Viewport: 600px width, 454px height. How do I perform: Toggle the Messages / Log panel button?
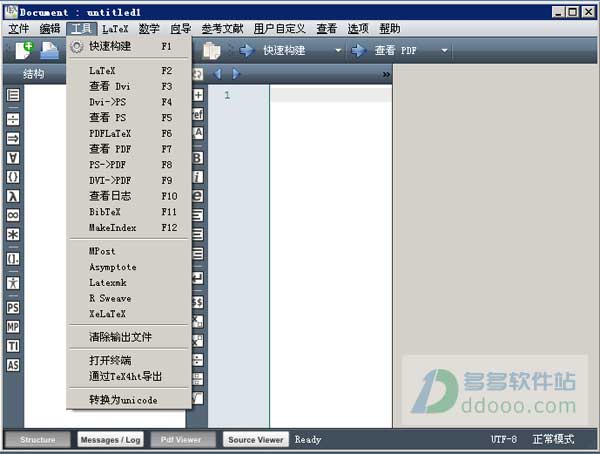pos(111,439)
